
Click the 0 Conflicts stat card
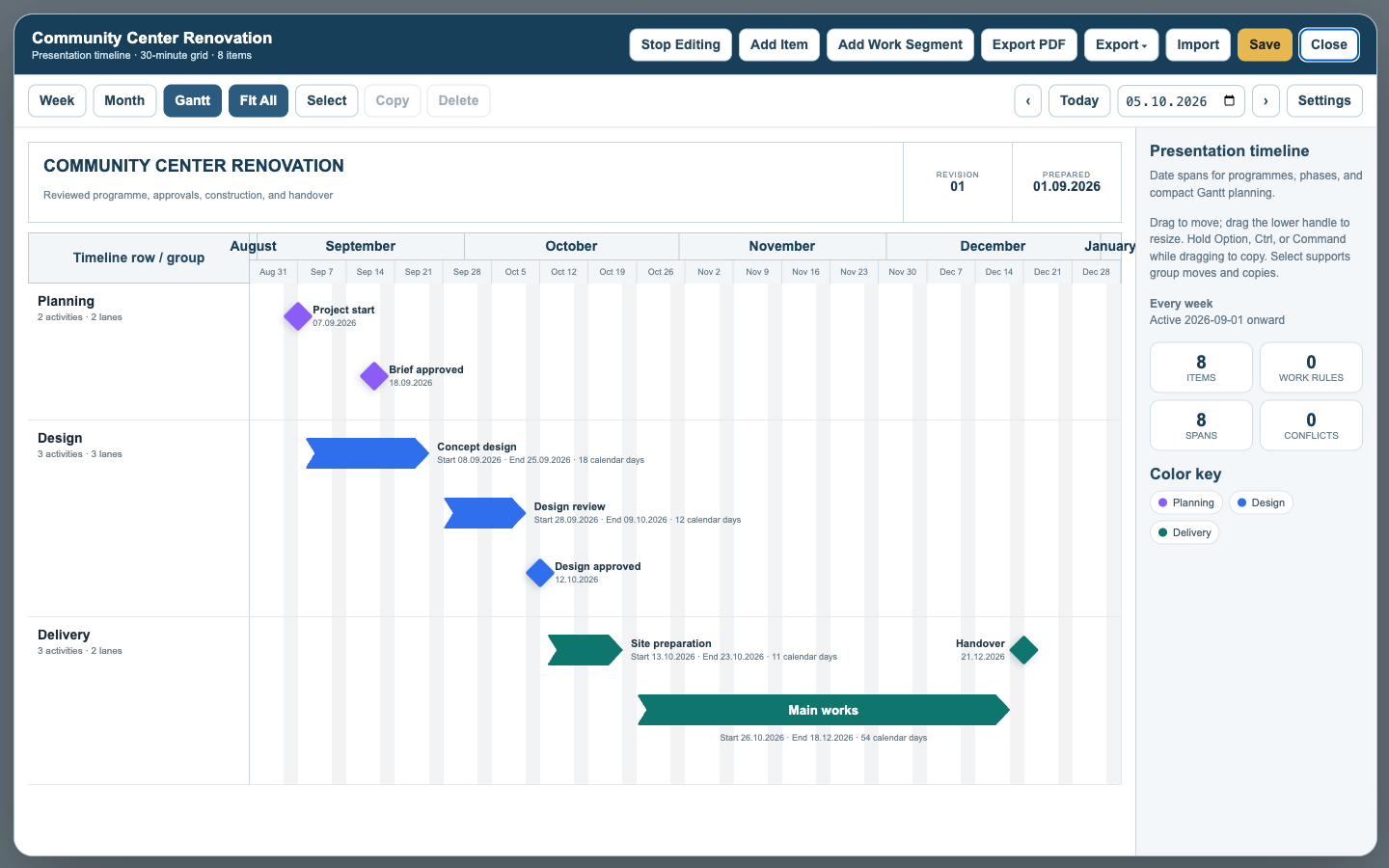1311,425
